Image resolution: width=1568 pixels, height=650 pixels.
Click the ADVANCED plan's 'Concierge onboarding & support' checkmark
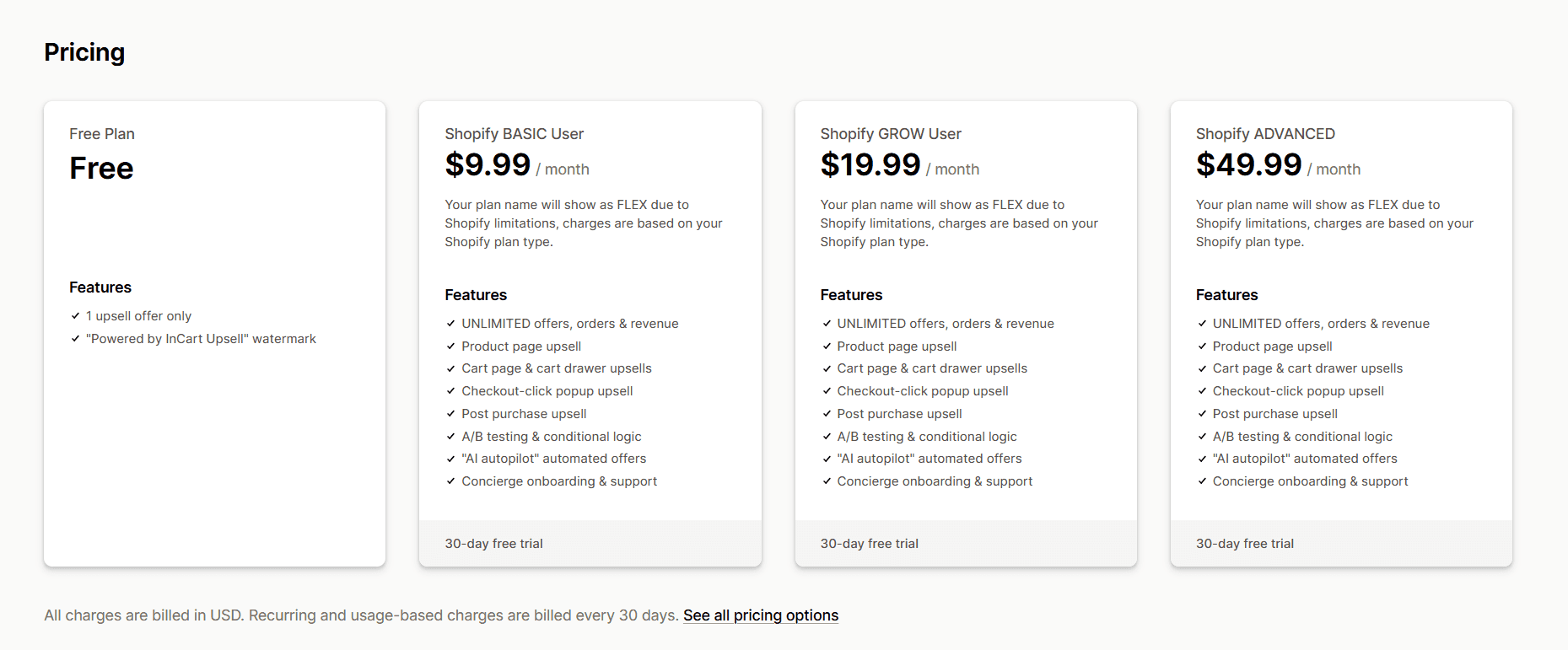click(1202, 481)
